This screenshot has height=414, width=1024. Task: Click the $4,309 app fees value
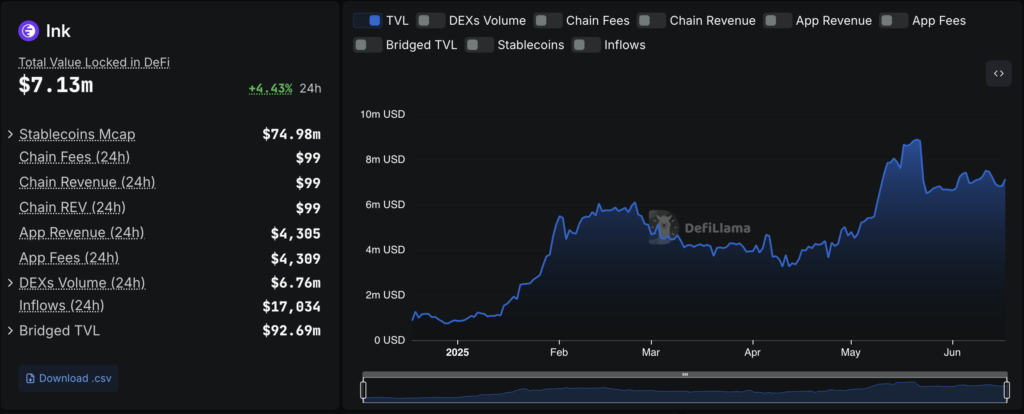click(x=296, y=259)
